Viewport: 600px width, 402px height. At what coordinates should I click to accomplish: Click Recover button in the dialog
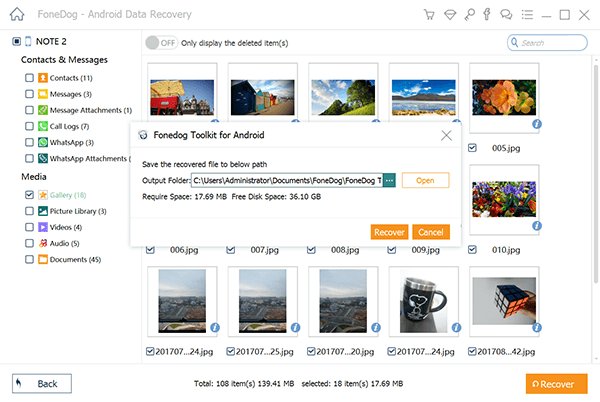389,232
